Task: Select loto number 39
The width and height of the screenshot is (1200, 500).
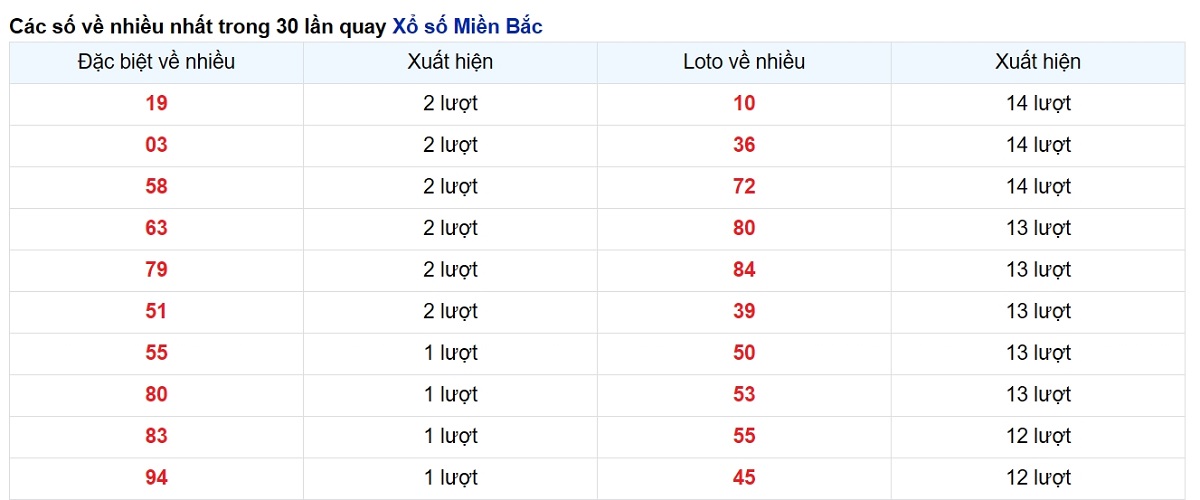Action: [744, 312]
